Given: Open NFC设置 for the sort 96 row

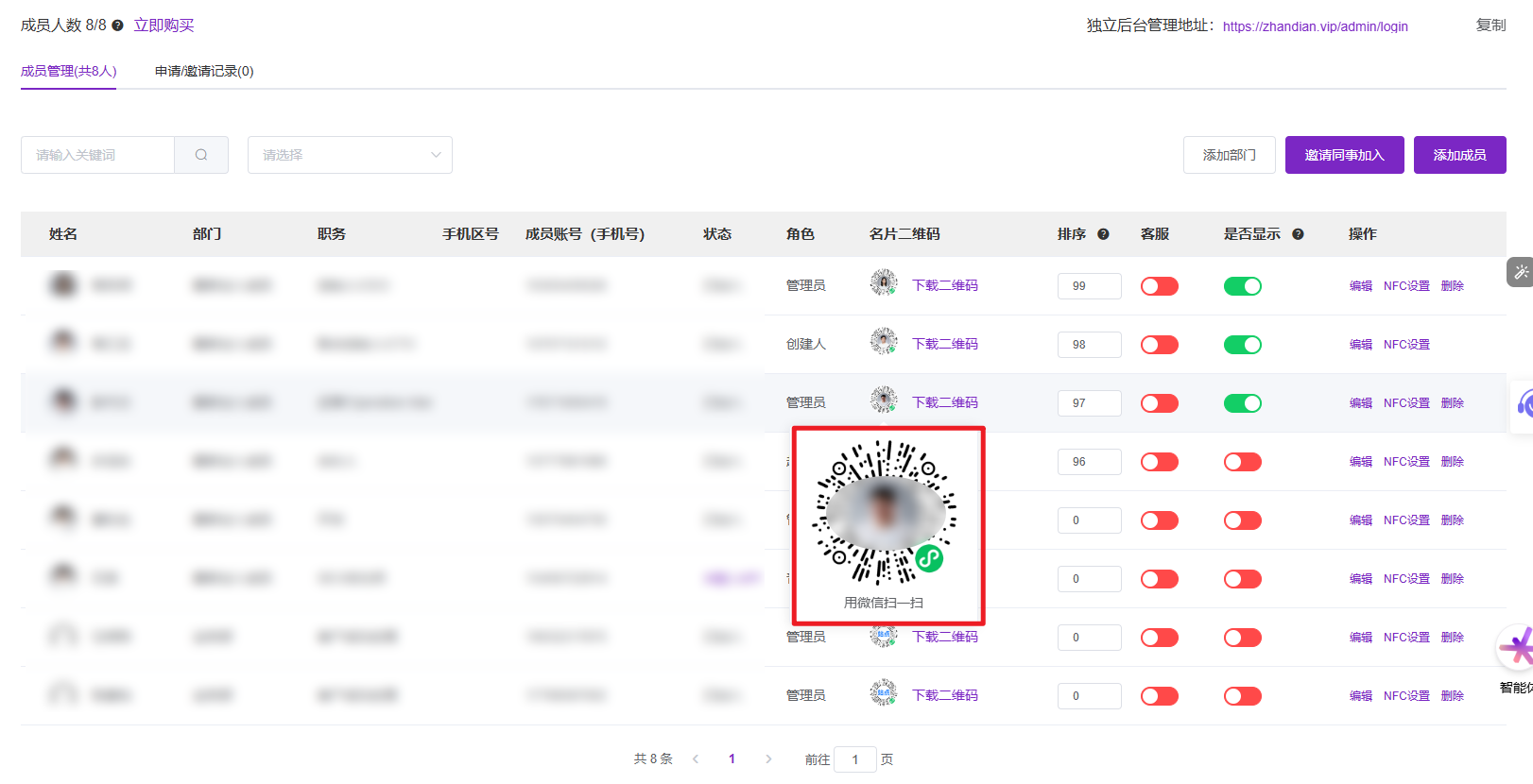Looking at the screenshot, I should click(x=1406, y=462).
